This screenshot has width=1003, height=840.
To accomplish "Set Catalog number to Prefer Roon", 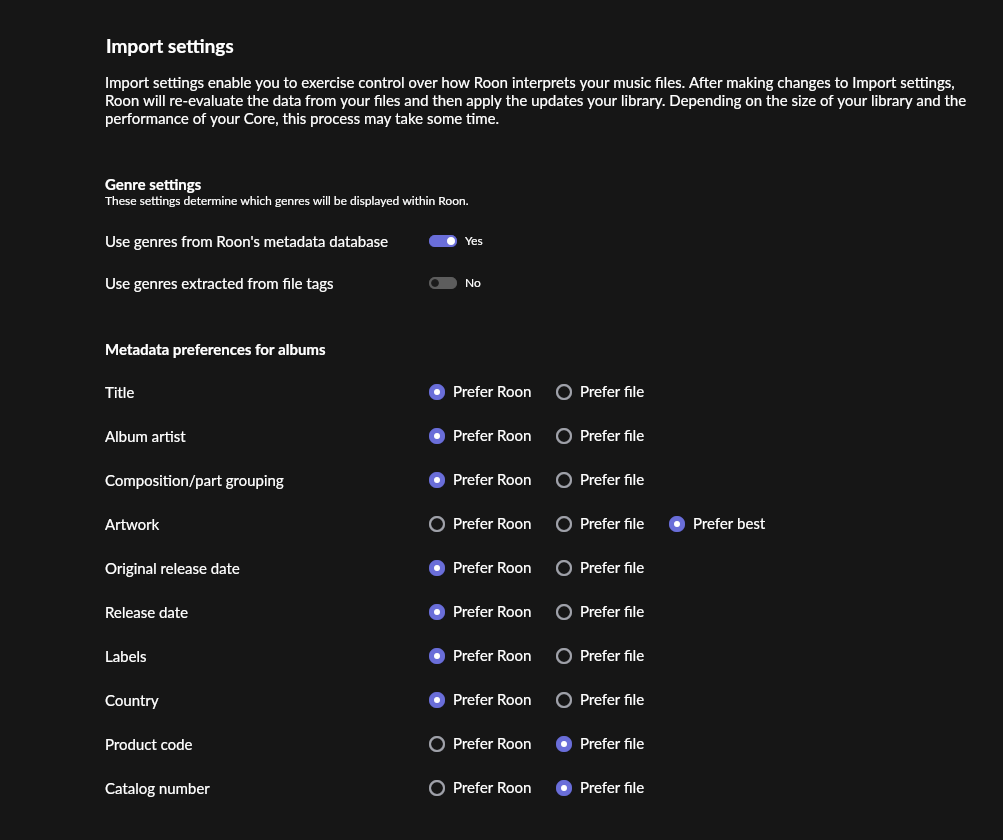I will 437,788.
